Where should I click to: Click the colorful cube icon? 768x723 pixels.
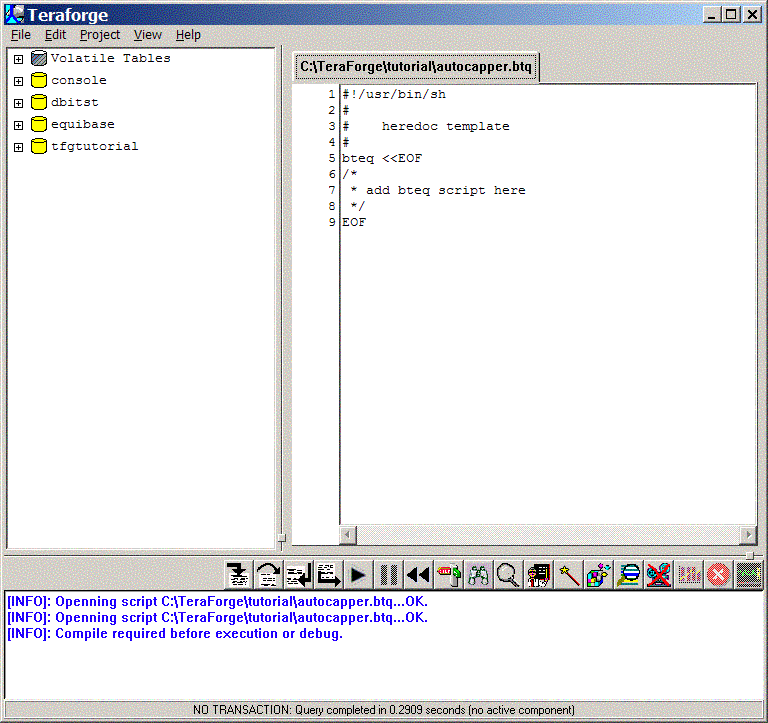pyautogui.click(x=599, y=575)
